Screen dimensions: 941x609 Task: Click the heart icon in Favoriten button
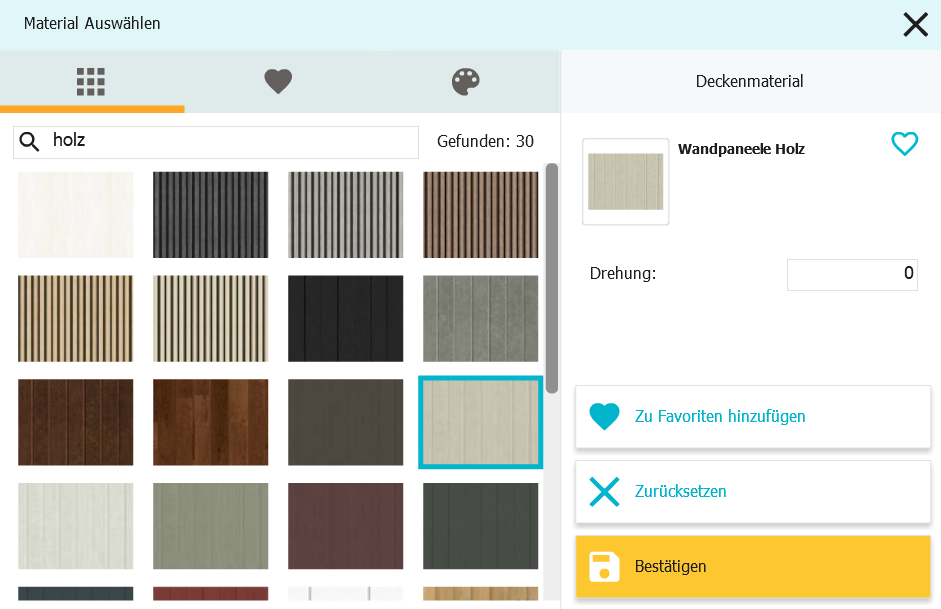coord(604,416)
